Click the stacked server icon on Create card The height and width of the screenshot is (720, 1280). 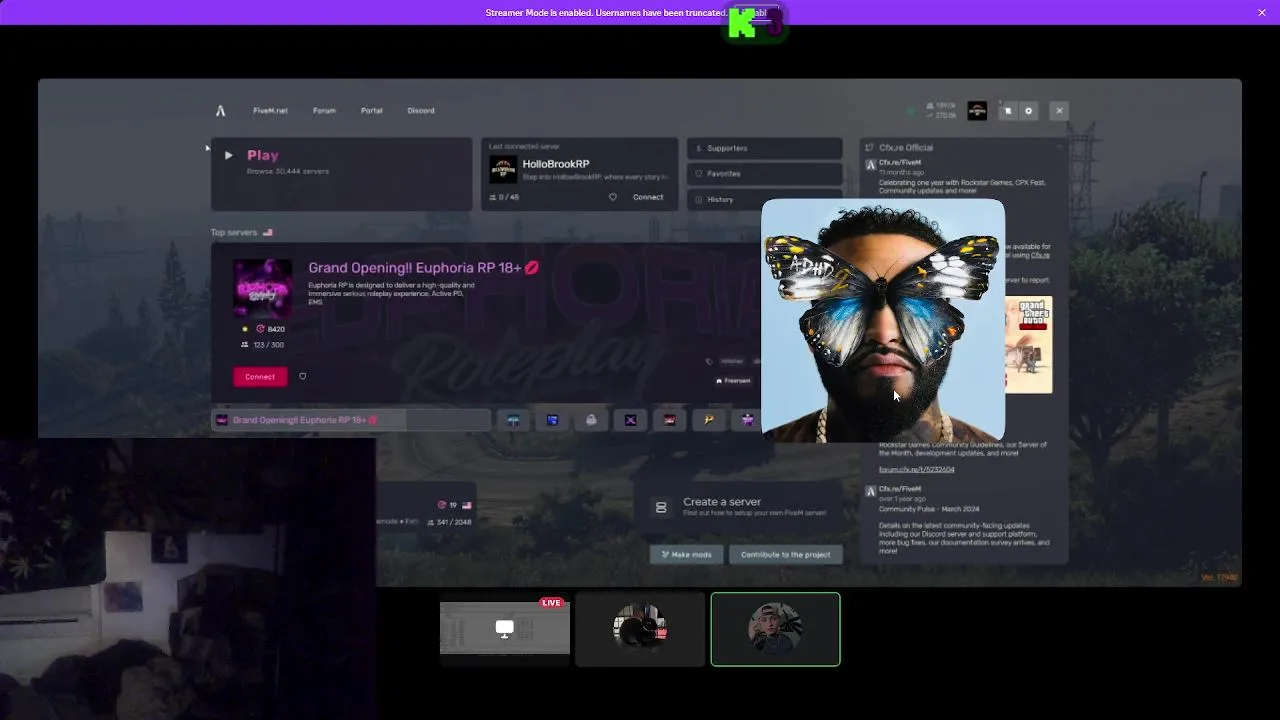661,508
